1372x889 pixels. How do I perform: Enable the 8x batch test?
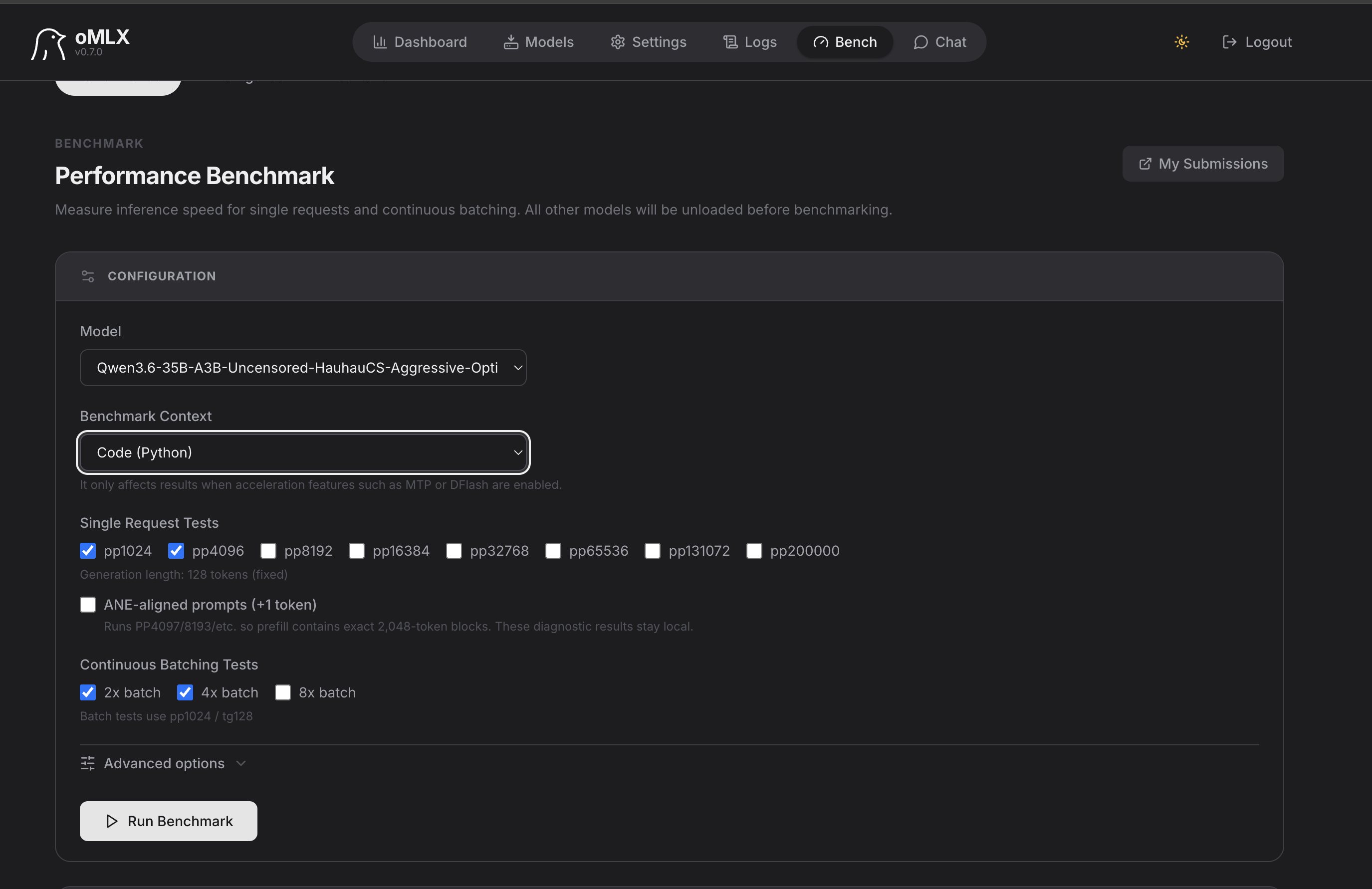(282, 692)
